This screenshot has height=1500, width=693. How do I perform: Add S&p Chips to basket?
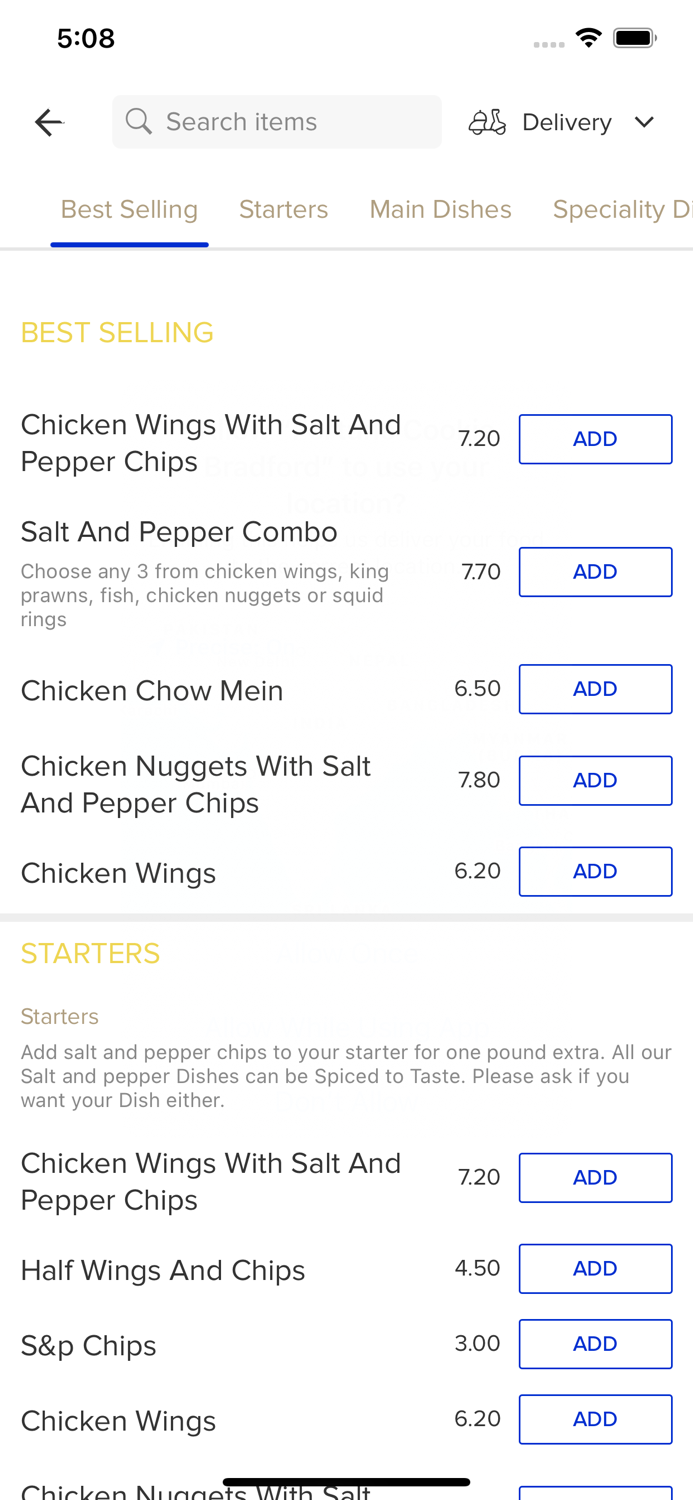tap(595, 1344)
